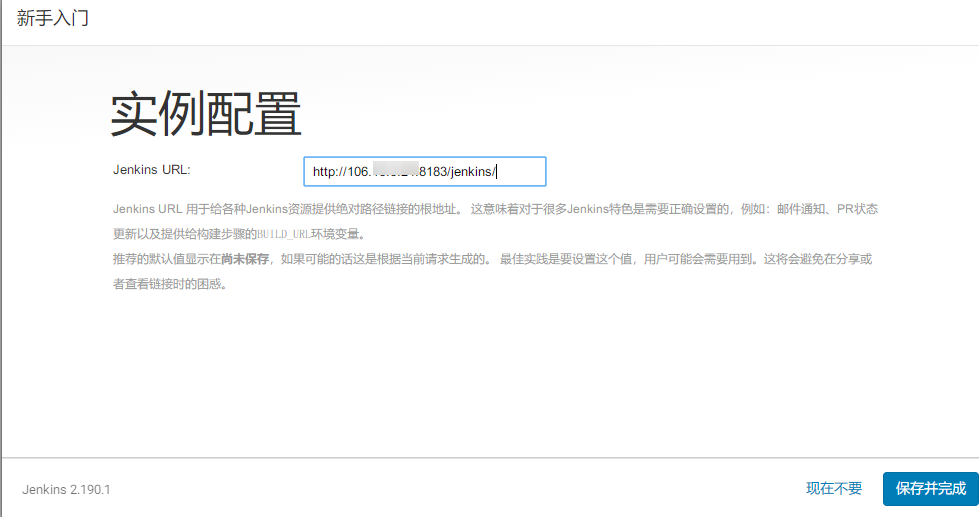The height and width of the screenshot is (517, 979).
Task: Click the 新手入门 title text
Action: [x=53, y=18]
